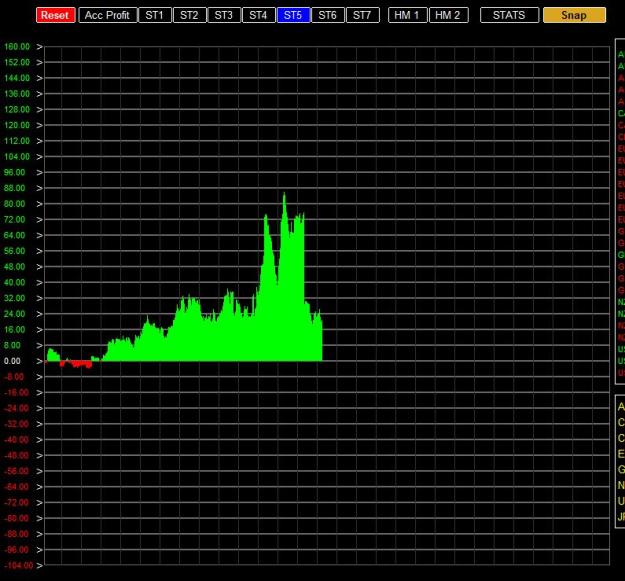Click the arrow next to 128.00
The image size is (625, 581).
point(39,110)
